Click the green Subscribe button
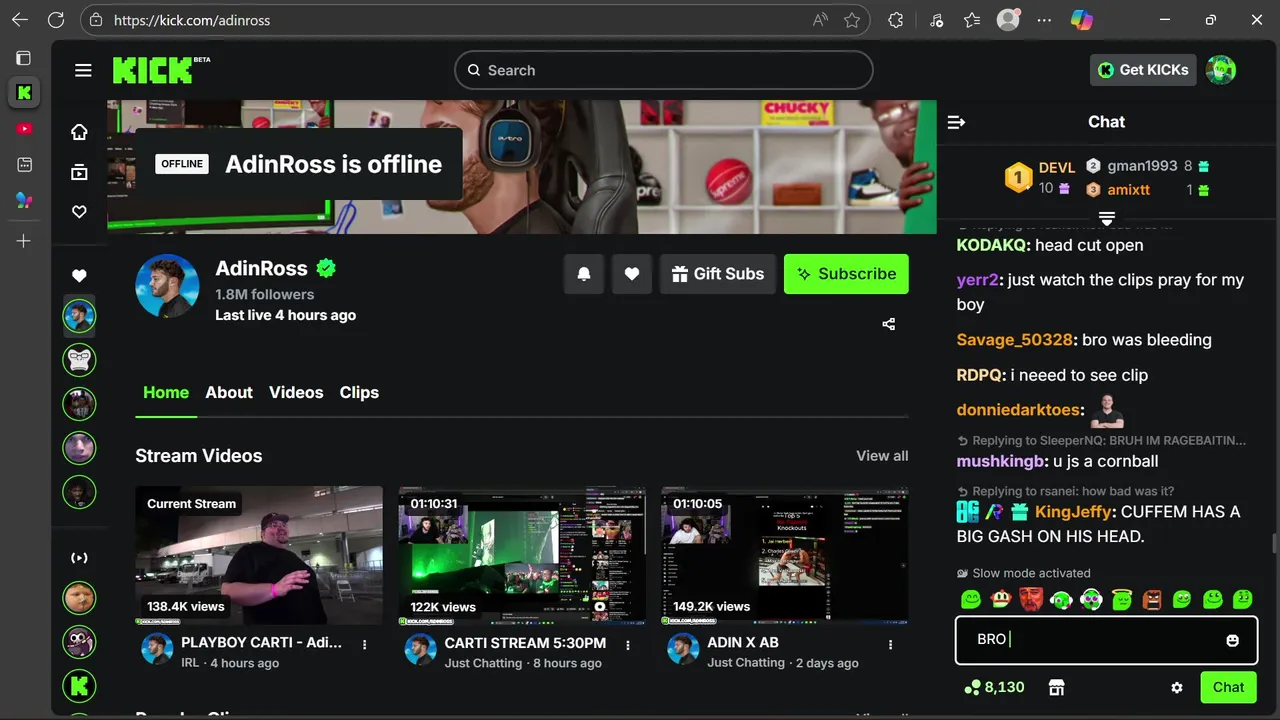Screen dimensions: 1280x720 pos(846,274)
